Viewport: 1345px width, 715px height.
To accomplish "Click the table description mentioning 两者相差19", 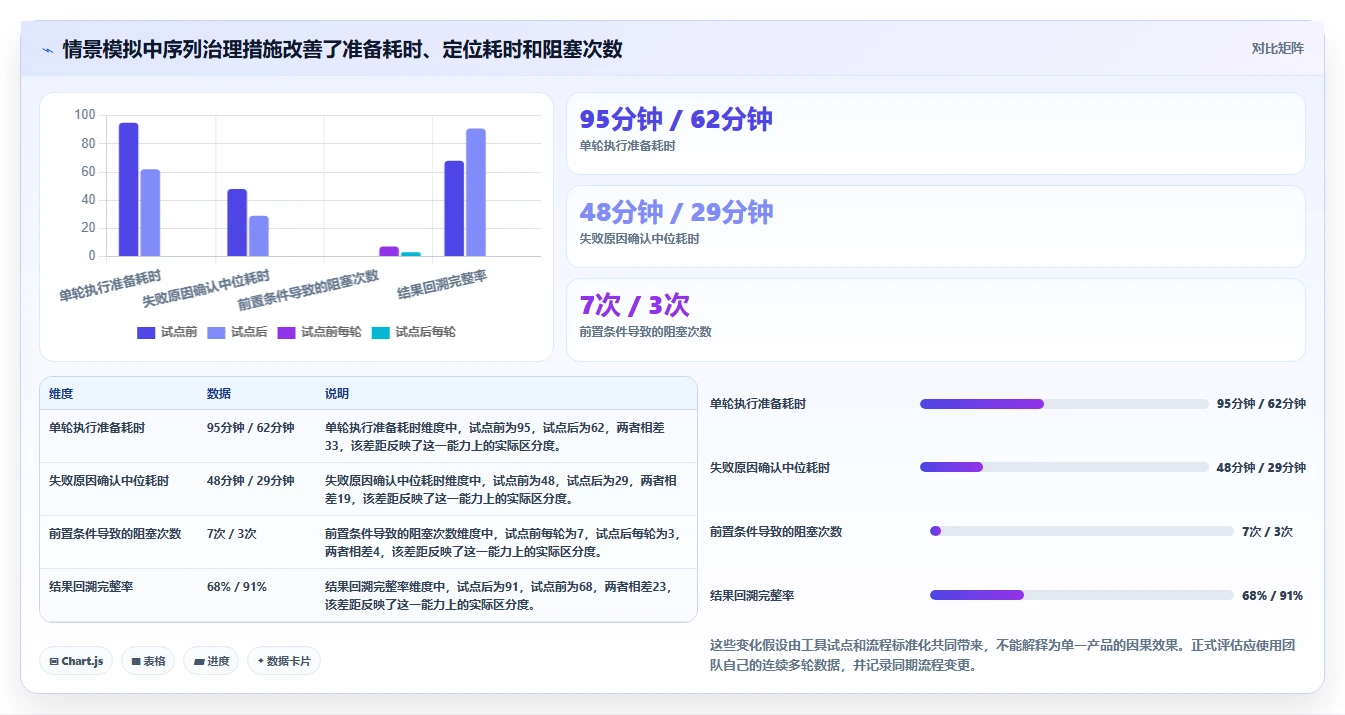I will tap(501, 489).
